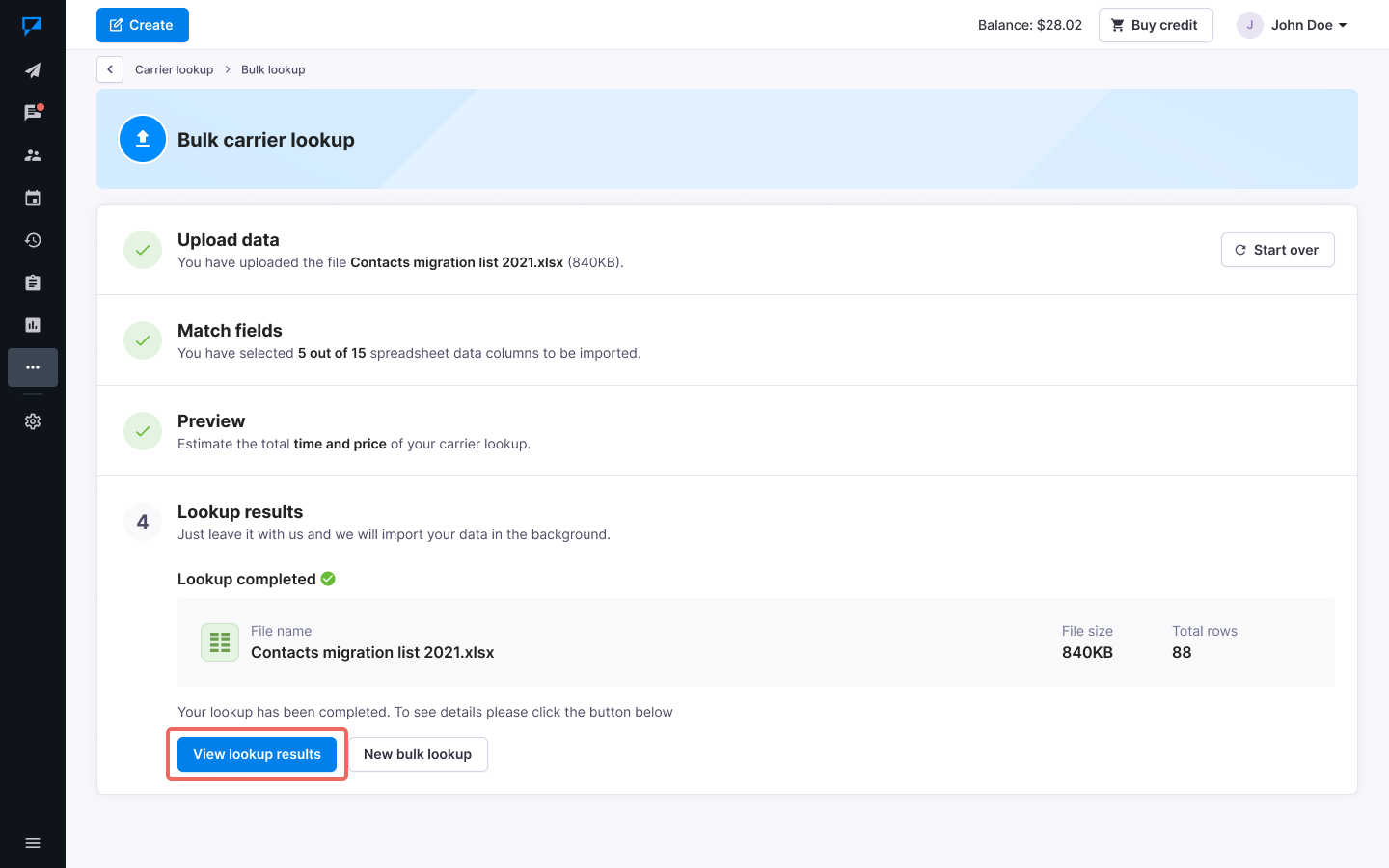Click the John Doe avatar circle
This screenshot has height=868, width=1389.
click(1249, 25)
